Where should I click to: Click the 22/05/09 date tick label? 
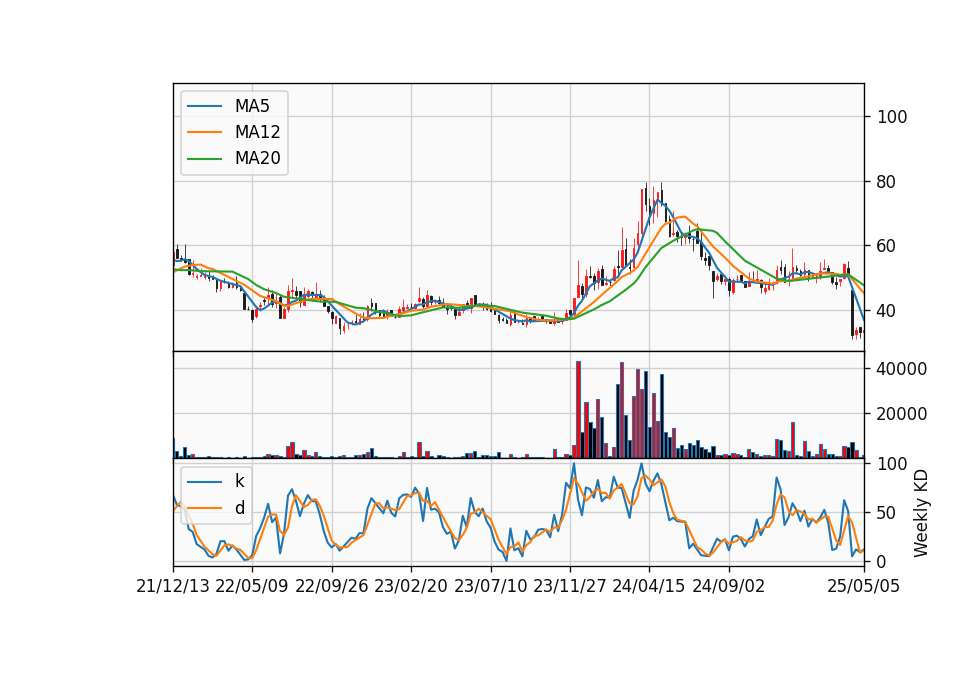[x=252, y=587]
